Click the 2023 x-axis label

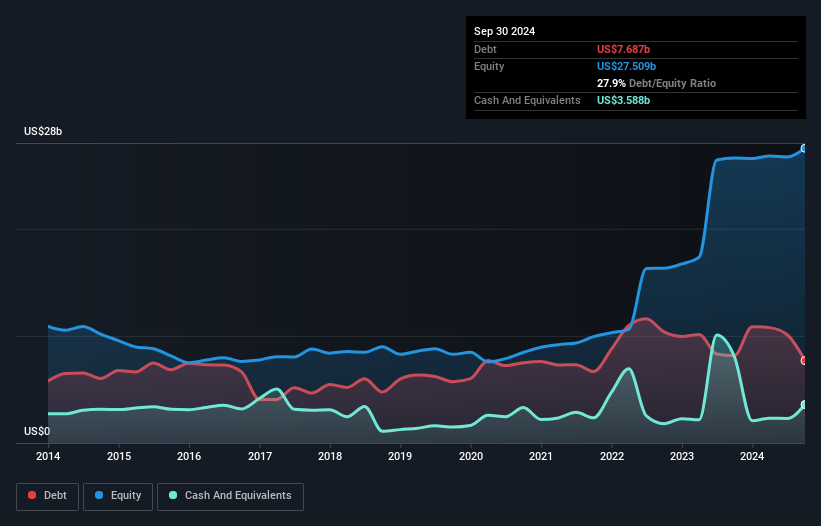tap(682, 456)
